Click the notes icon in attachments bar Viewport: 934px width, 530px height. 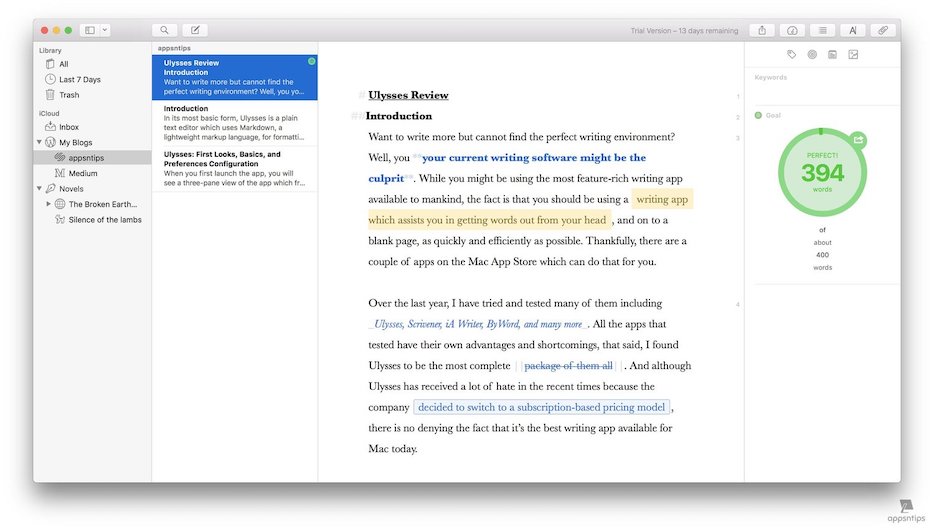pyautogui.click(x=832, y=55)
